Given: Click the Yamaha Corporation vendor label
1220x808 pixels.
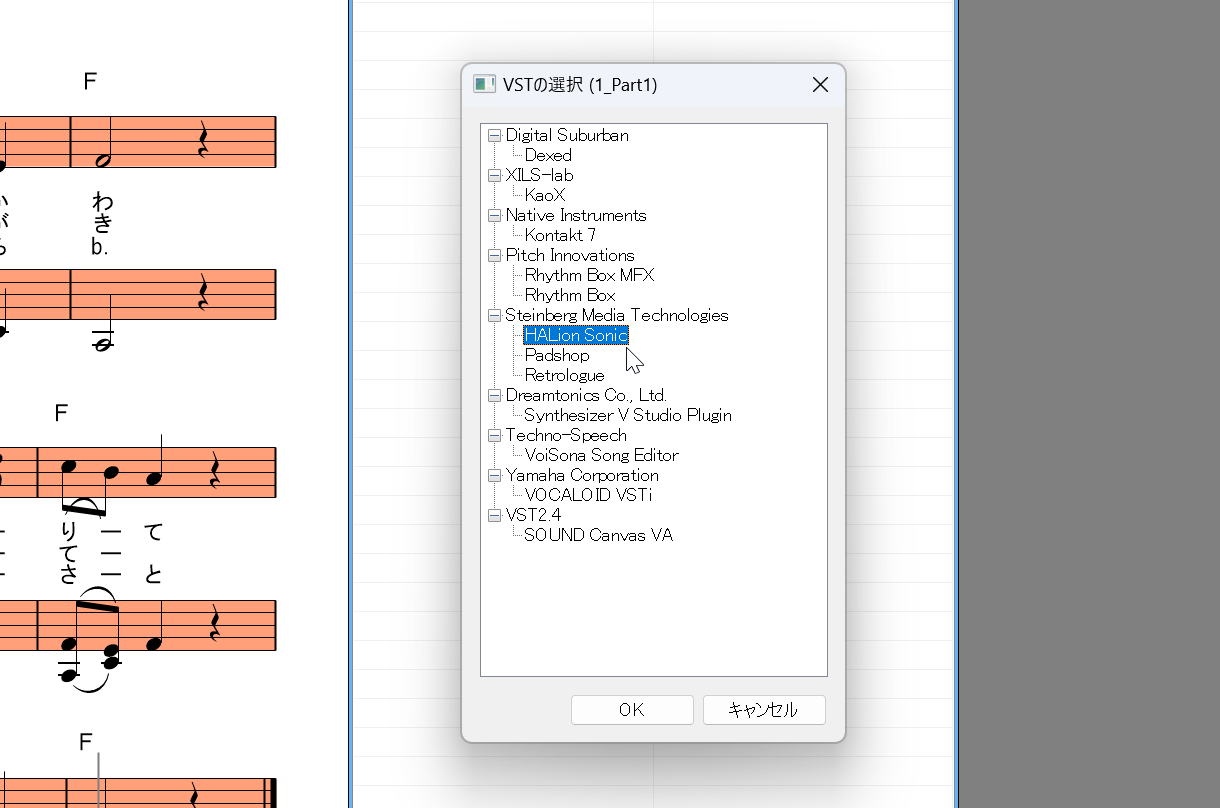Looking at the screenshot, I should click(582, 475).
